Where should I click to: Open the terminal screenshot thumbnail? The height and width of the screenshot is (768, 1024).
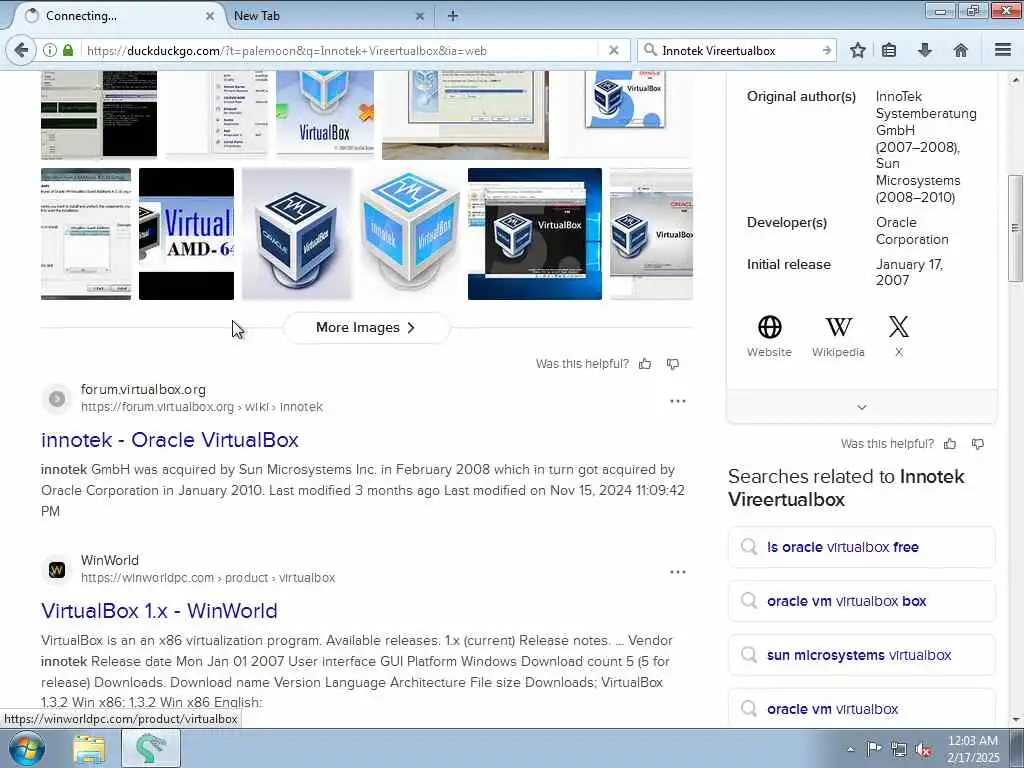[x=99, y=114]
